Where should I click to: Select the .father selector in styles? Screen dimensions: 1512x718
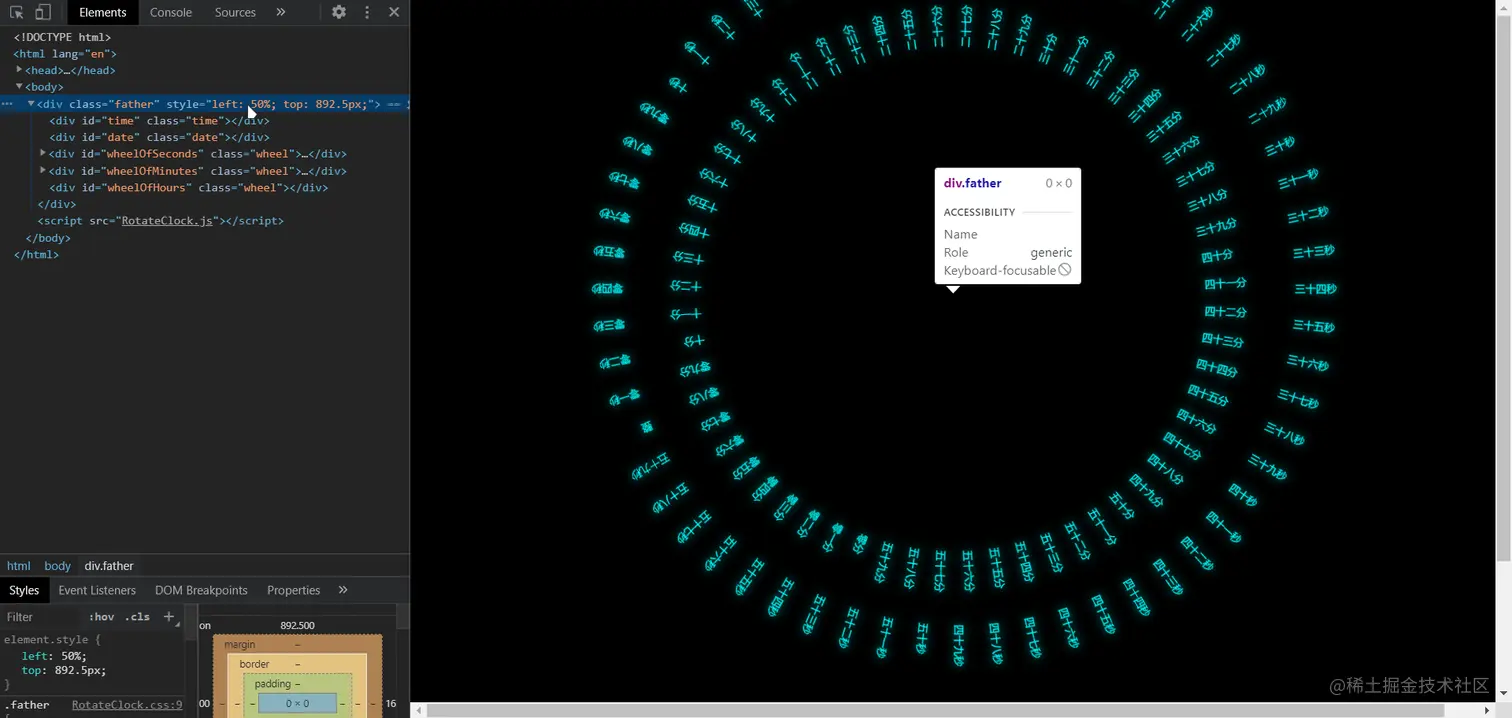[27, 705]
